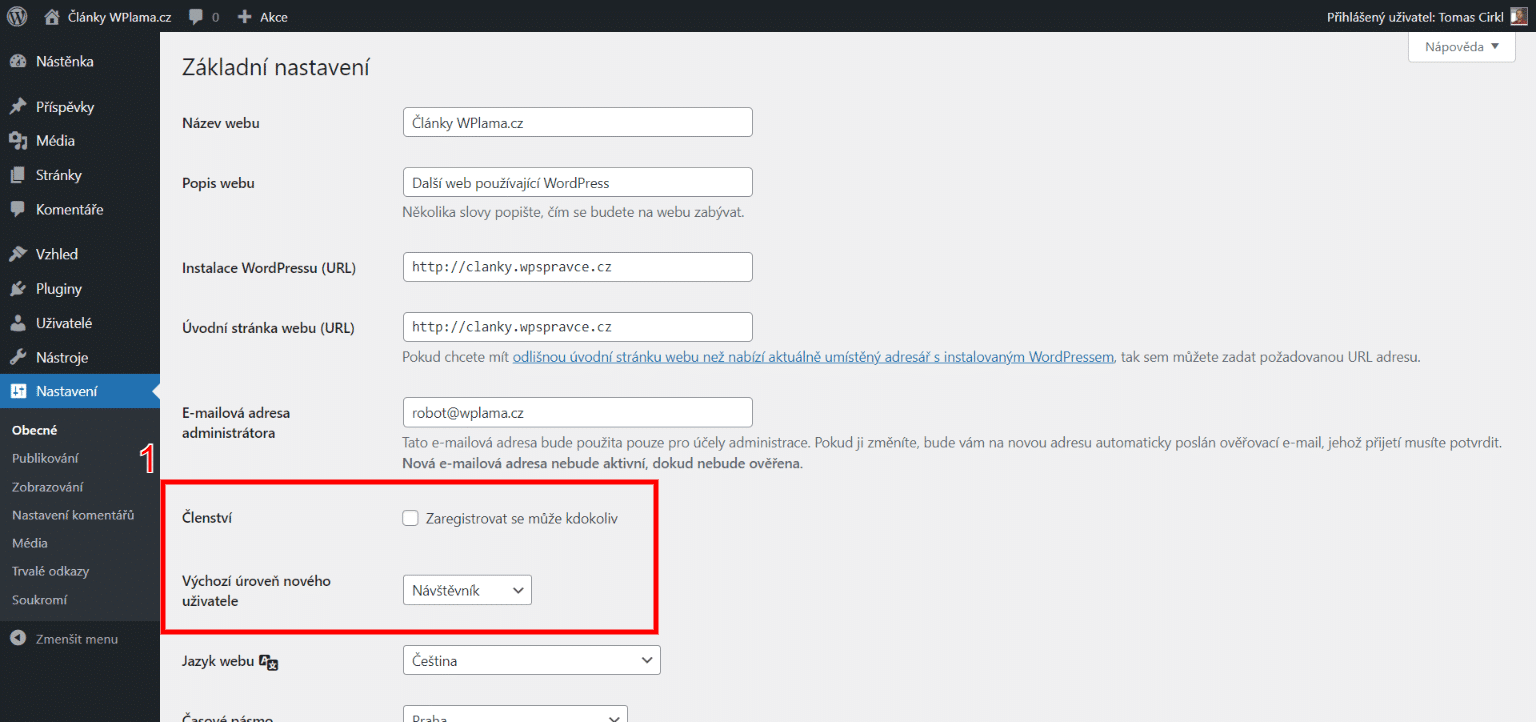Click user avatar of Tomas Cirkl
Image resolution: width=1536 pixels, height=722 pixels.
coord(1519,16)
